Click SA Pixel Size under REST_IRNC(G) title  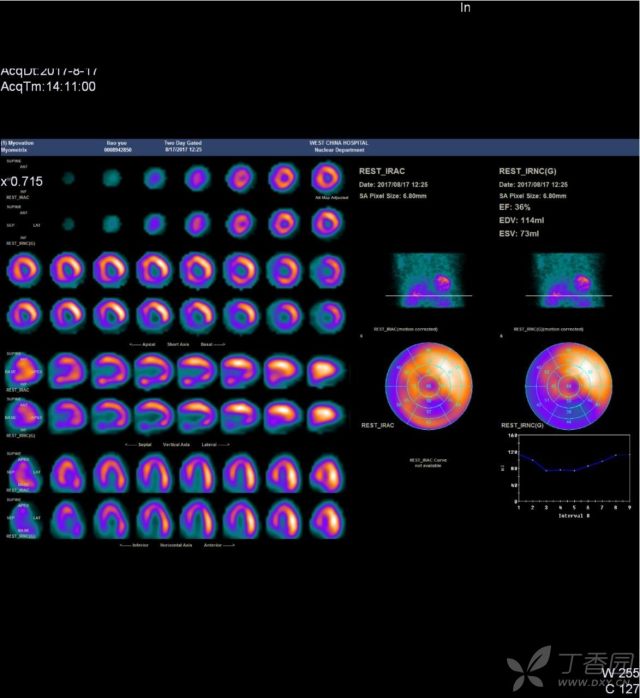pos(533,196)
